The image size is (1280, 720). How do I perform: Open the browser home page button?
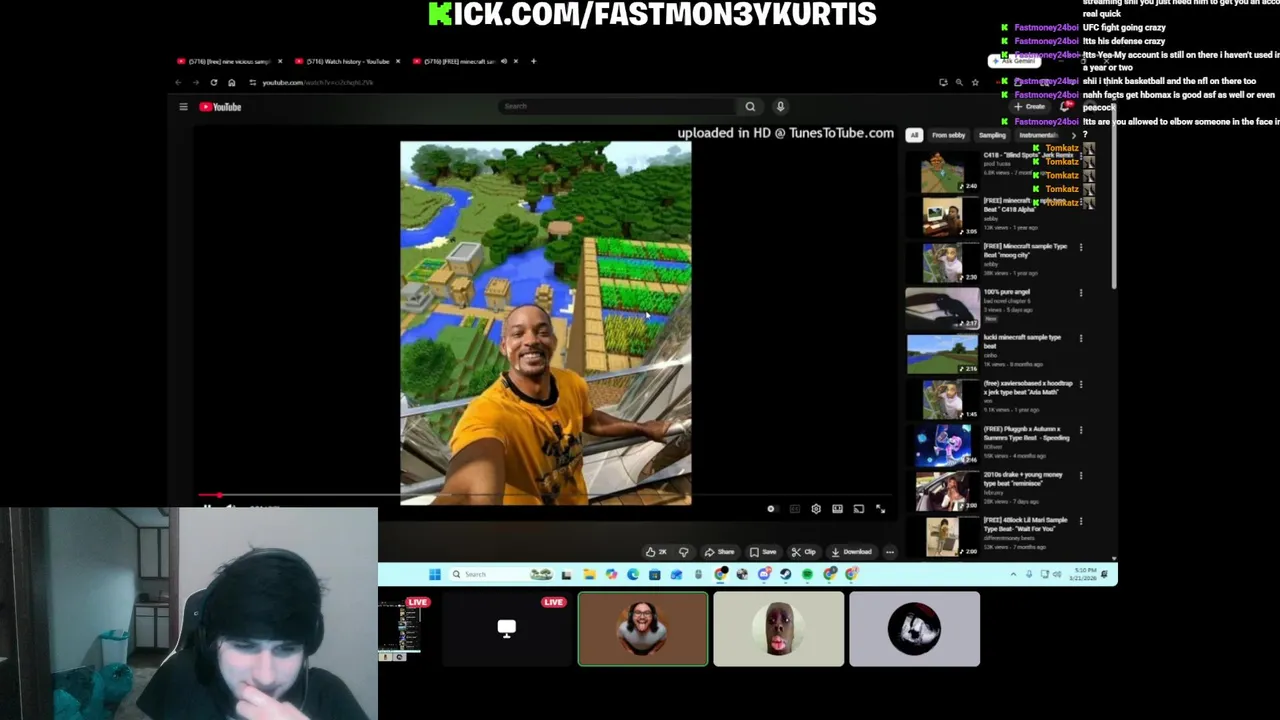click(231, 83)
